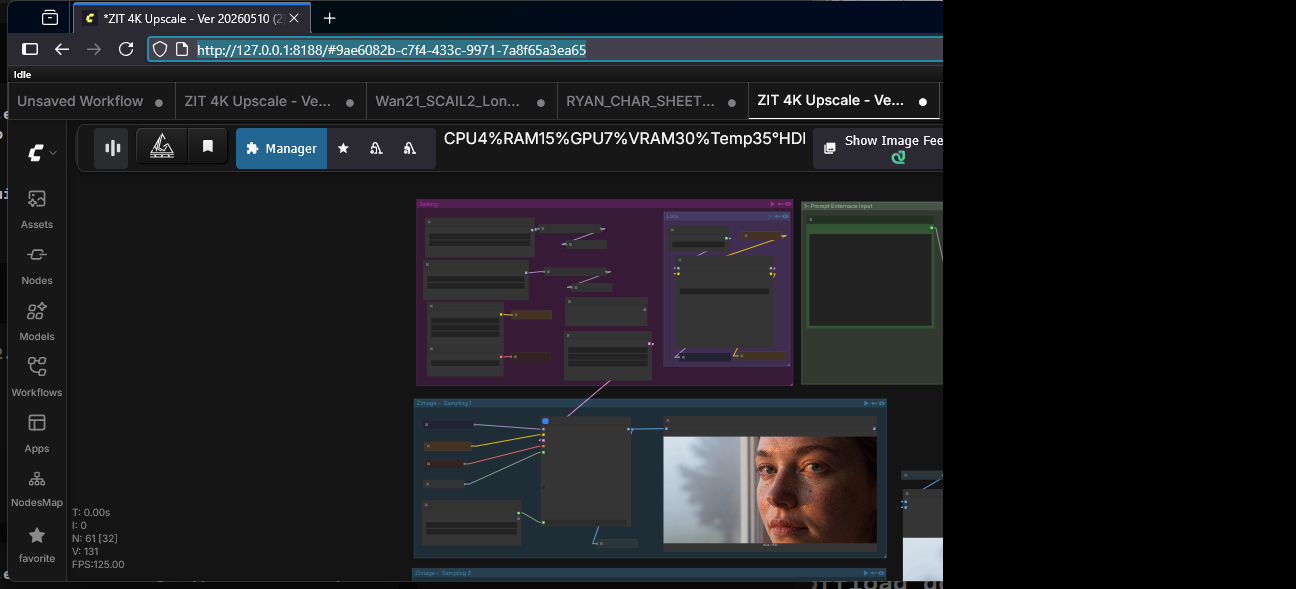Run the Setting group with its play icon
The image size is (1296, 589).
pos(772,204)
